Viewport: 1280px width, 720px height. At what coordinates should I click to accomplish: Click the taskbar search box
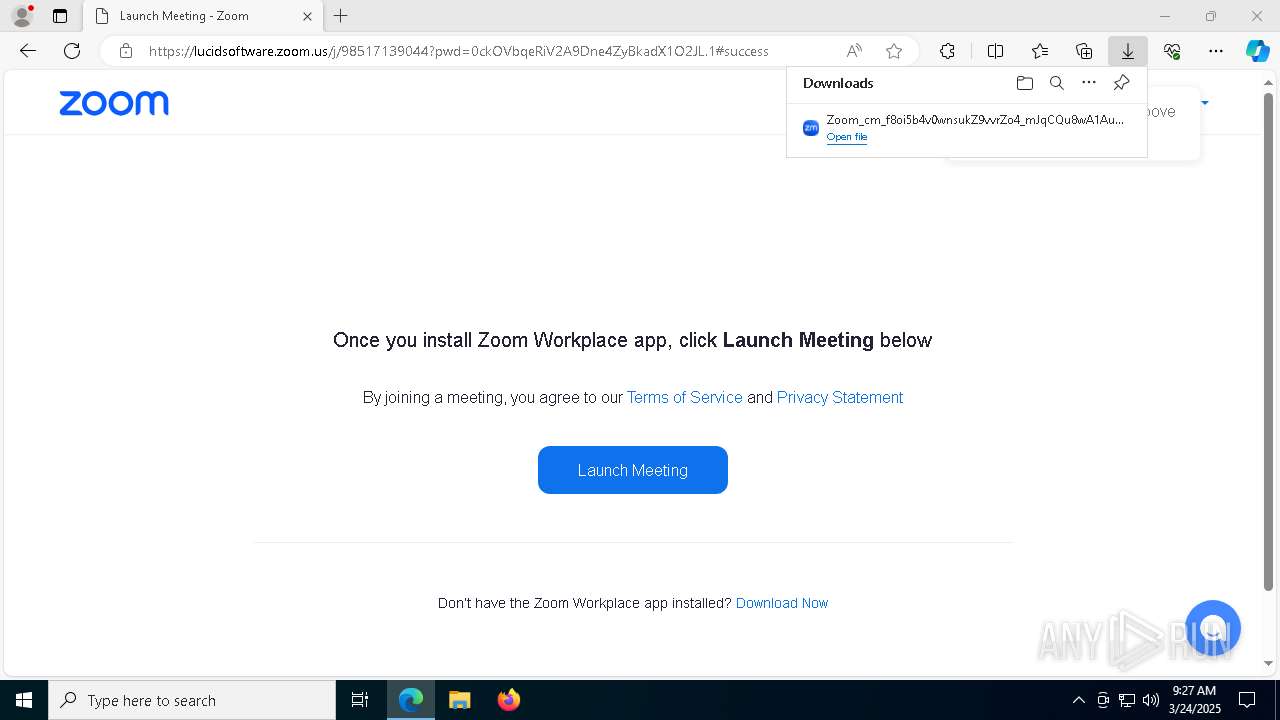pyautogui.click(x=192, y=700)
